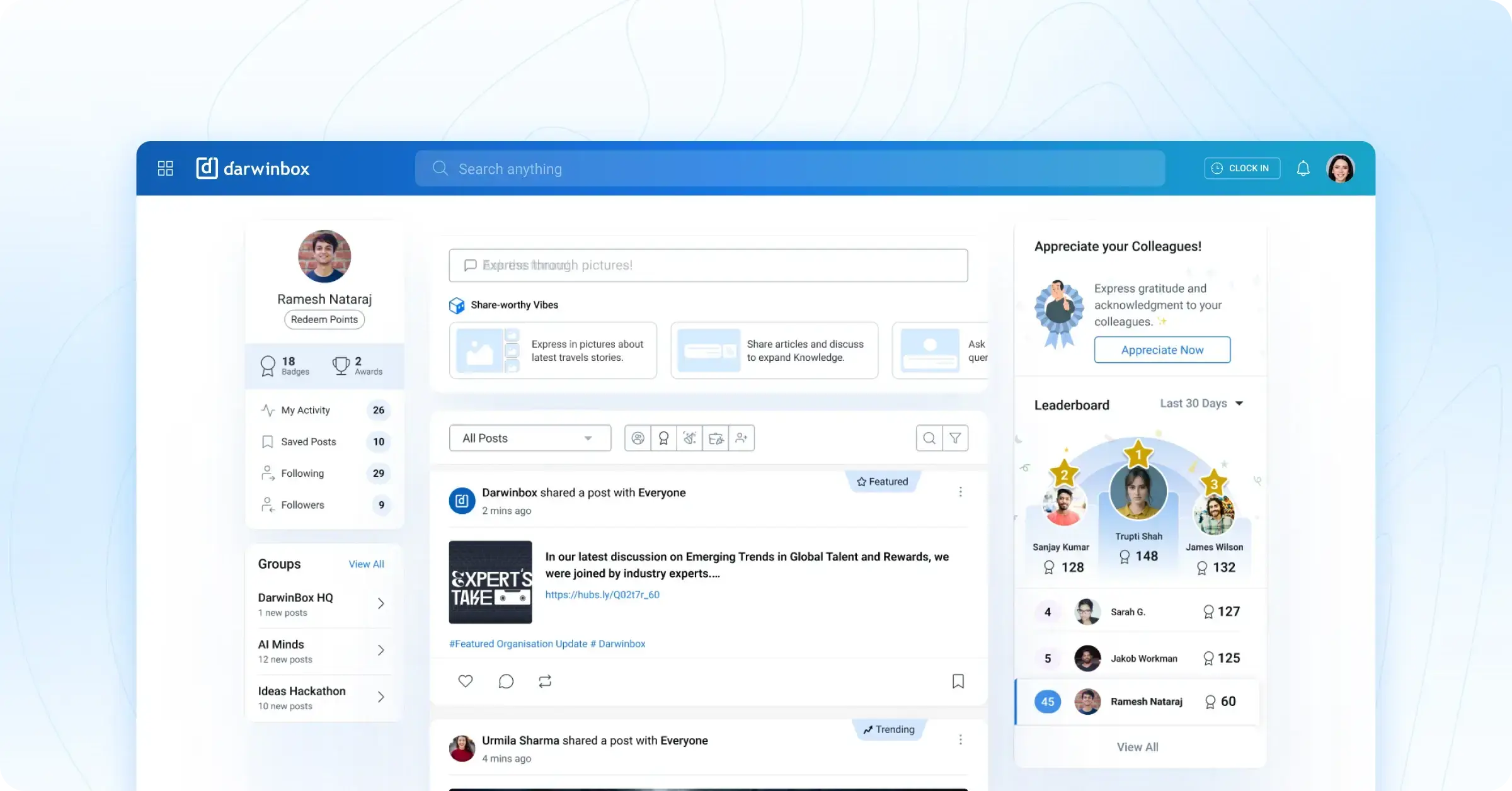Open the All Posts dropdown

530,438
